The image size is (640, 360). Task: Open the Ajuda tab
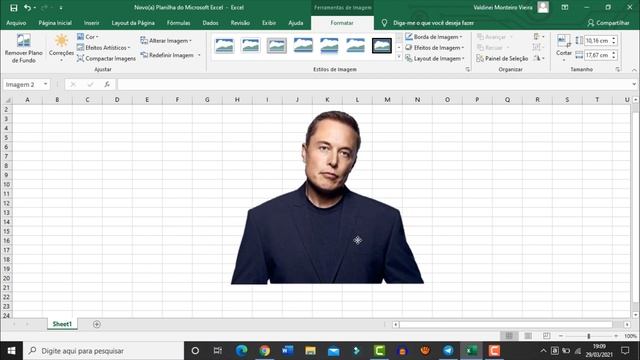296,23
